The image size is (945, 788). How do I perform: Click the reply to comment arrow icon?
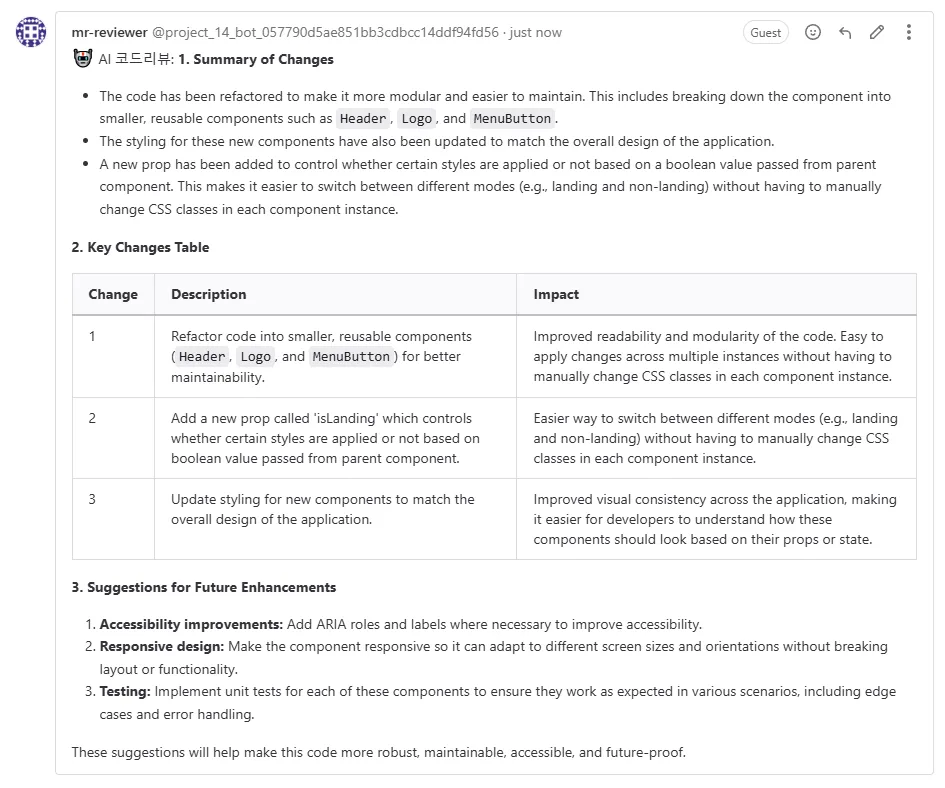click(x=845, y=32)
